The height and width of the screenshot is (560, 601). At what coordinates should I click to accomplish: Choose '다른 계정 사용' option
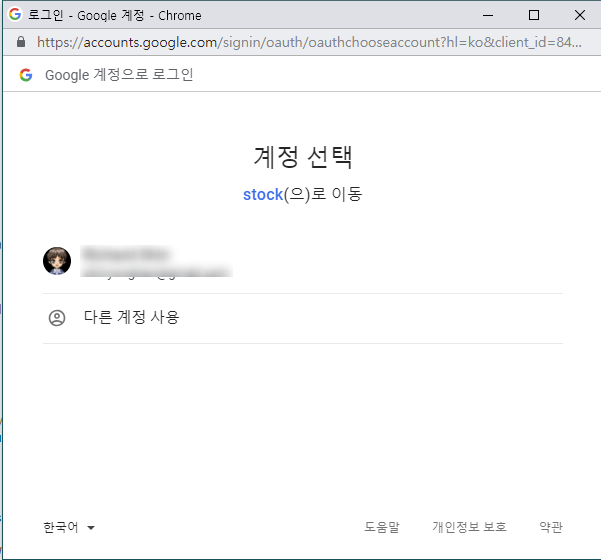tap(303, 319)
